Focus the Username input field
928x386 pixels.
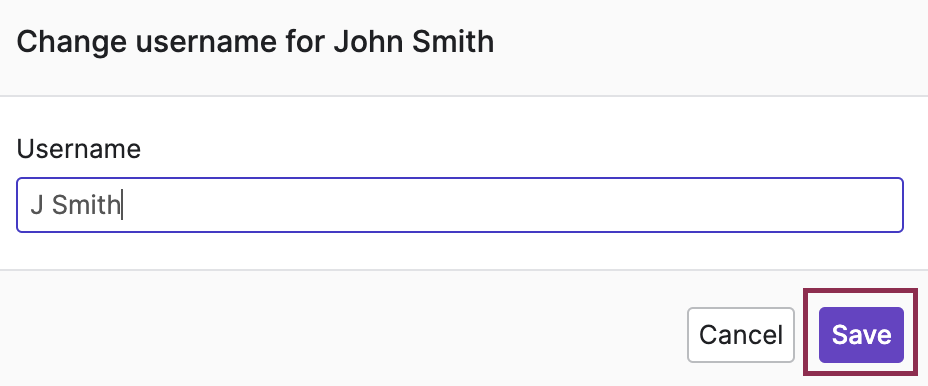pos(460,205)
